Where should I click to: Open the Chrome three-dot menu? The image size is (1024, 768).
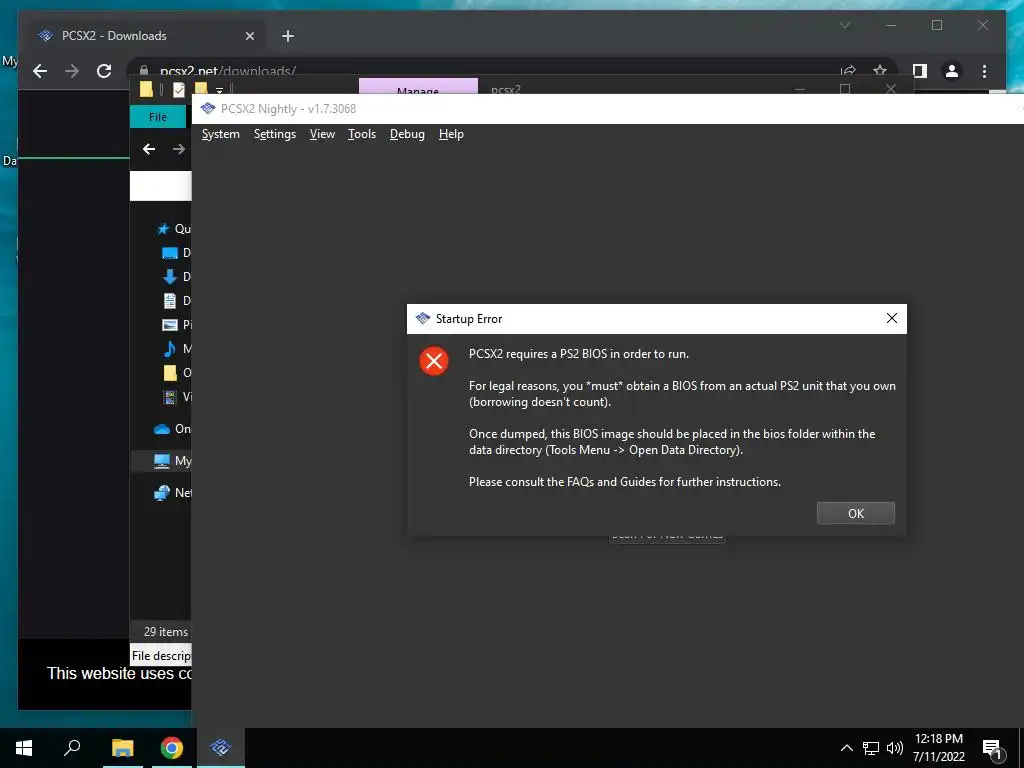pos(984,71)
